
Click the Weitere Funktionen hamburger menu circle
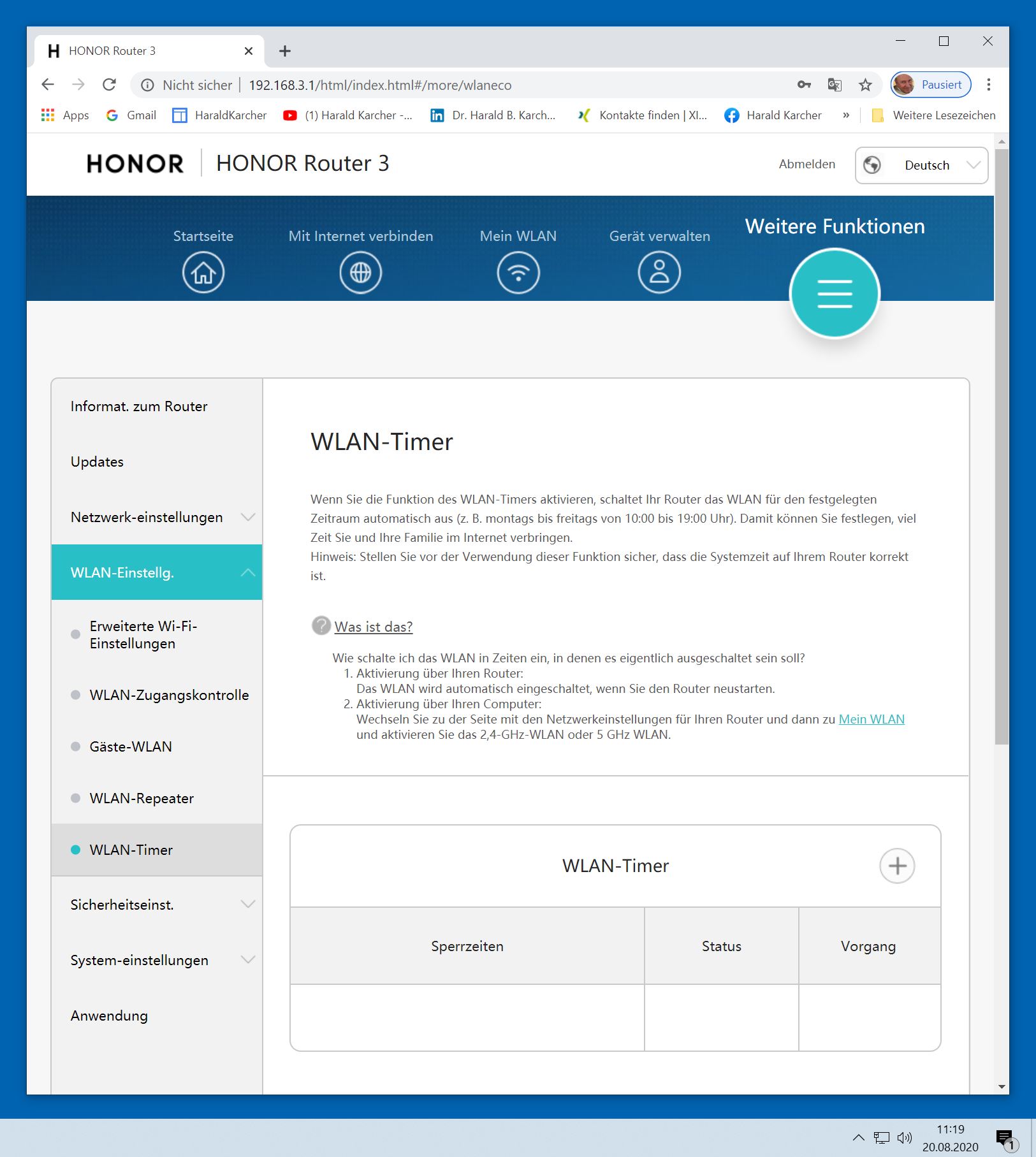[835, 293]
